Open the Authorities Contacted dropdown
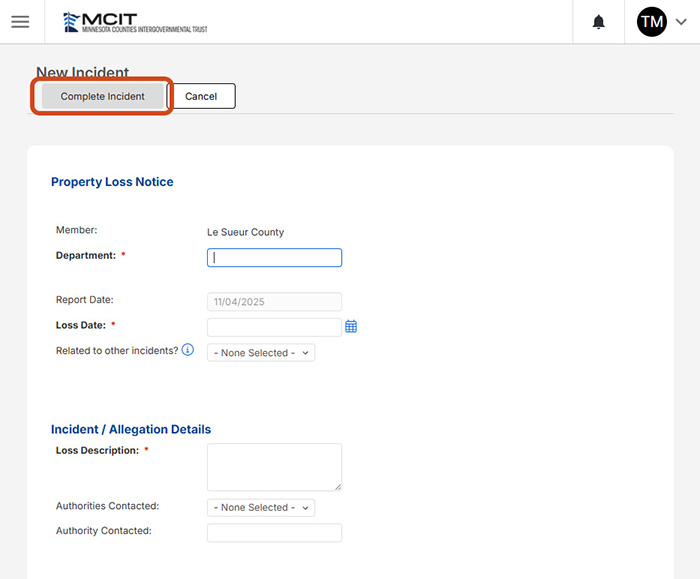Image resolution: width=700 pixels, height=579 pixels. (261, 508)
